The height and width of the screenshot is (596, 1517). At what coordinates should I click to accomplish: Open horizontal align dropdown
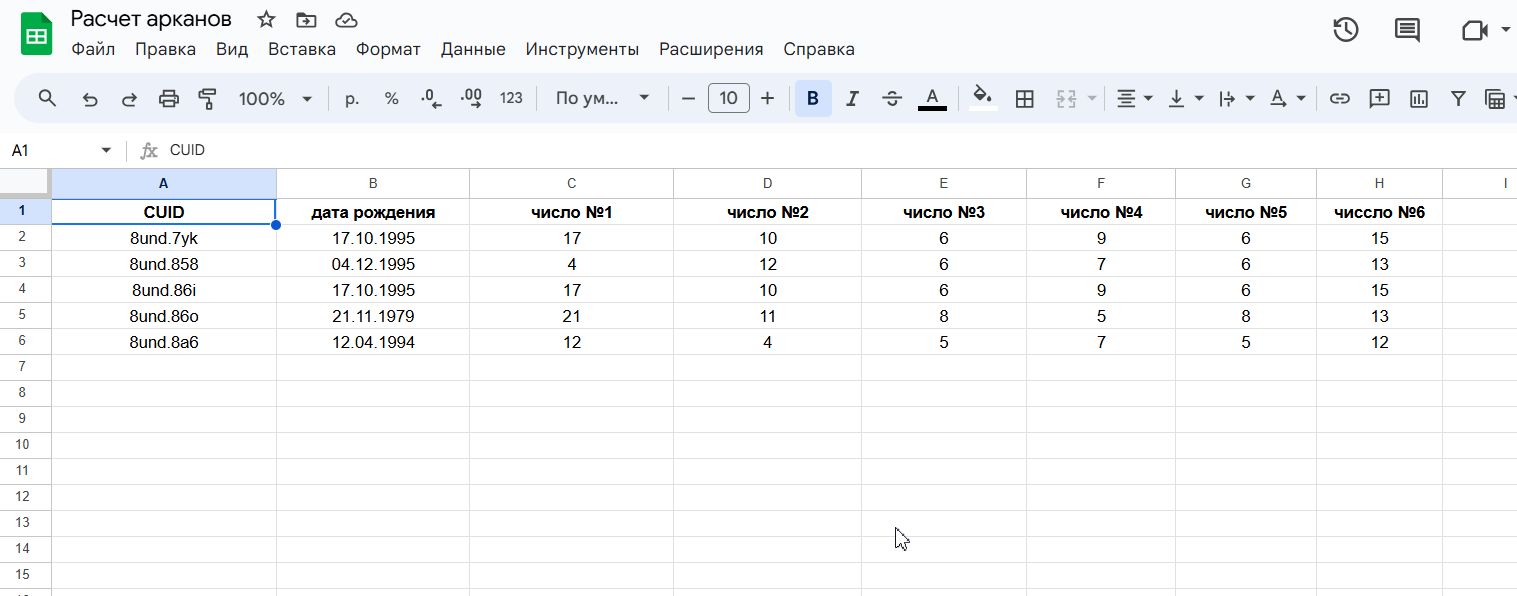1134,98
